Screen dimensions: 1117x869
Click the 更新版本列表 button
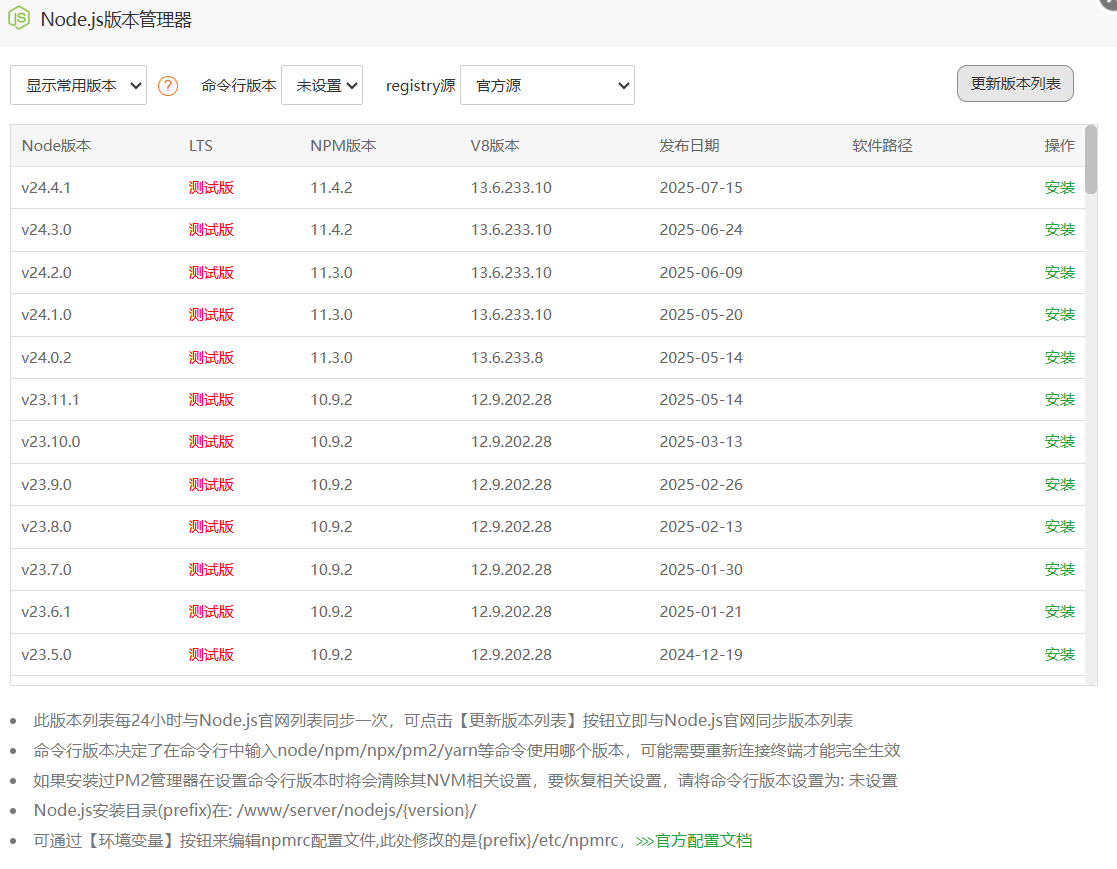(1015, 83)
